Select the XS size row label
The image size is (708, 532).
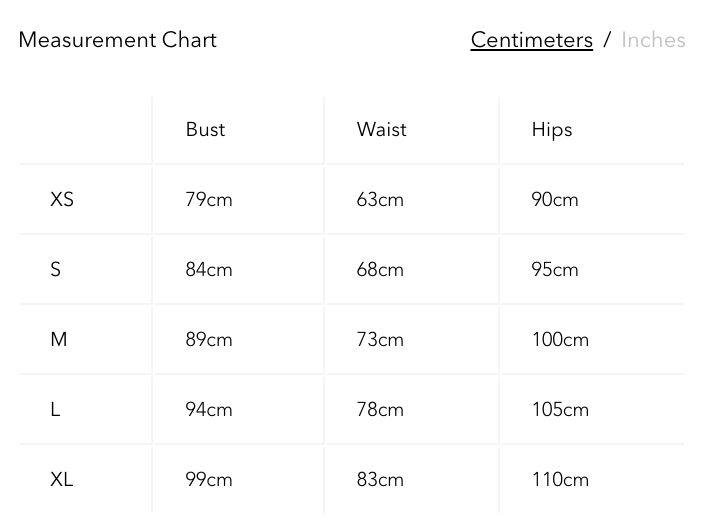tap(62, 199)
